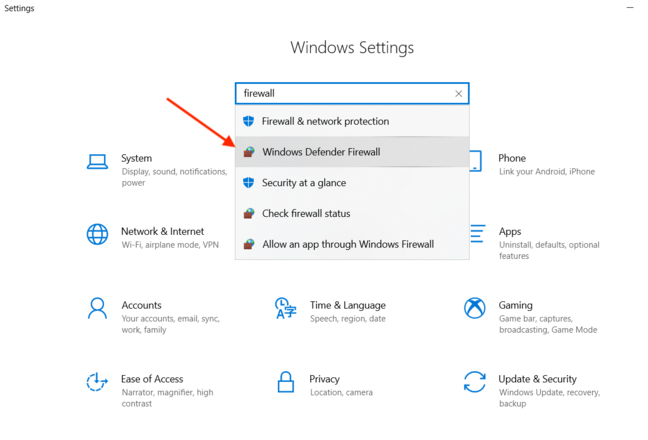Open Update & Security settings
This screenshot has width=648, height=440.
pyautogui.click(x=532, y=390)
